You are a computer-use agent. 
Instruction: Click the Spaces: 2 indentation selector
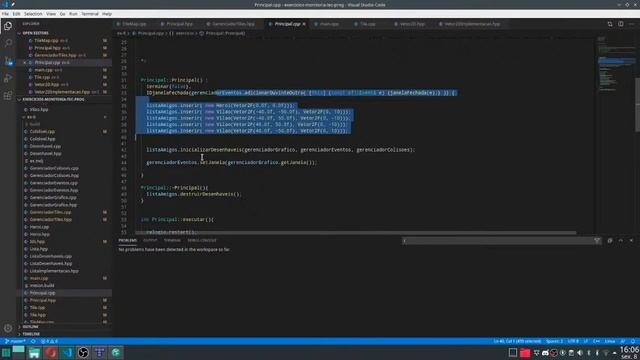pyautogui.click(x=554, y=341)
